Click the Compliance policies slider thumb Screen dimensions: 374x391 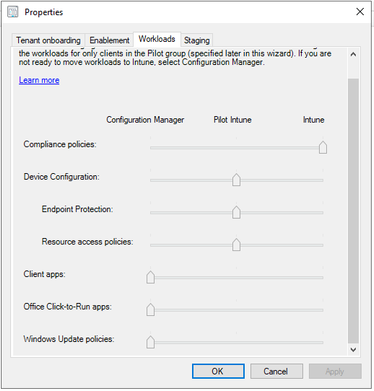coord(323,147)
